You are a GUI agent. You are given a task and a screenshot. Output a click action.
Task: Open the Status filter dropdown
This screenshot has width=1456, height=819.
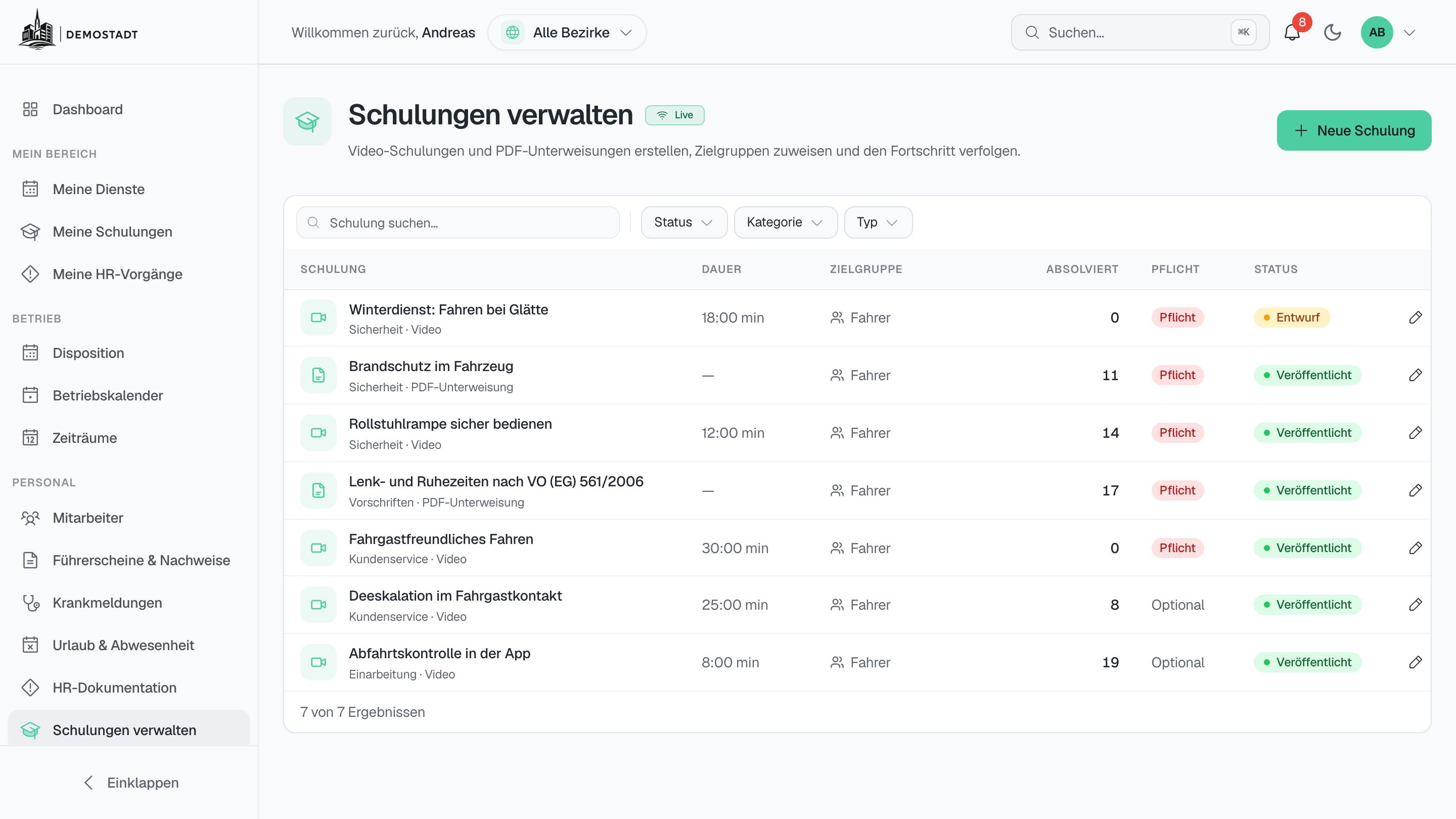(684, 222)
